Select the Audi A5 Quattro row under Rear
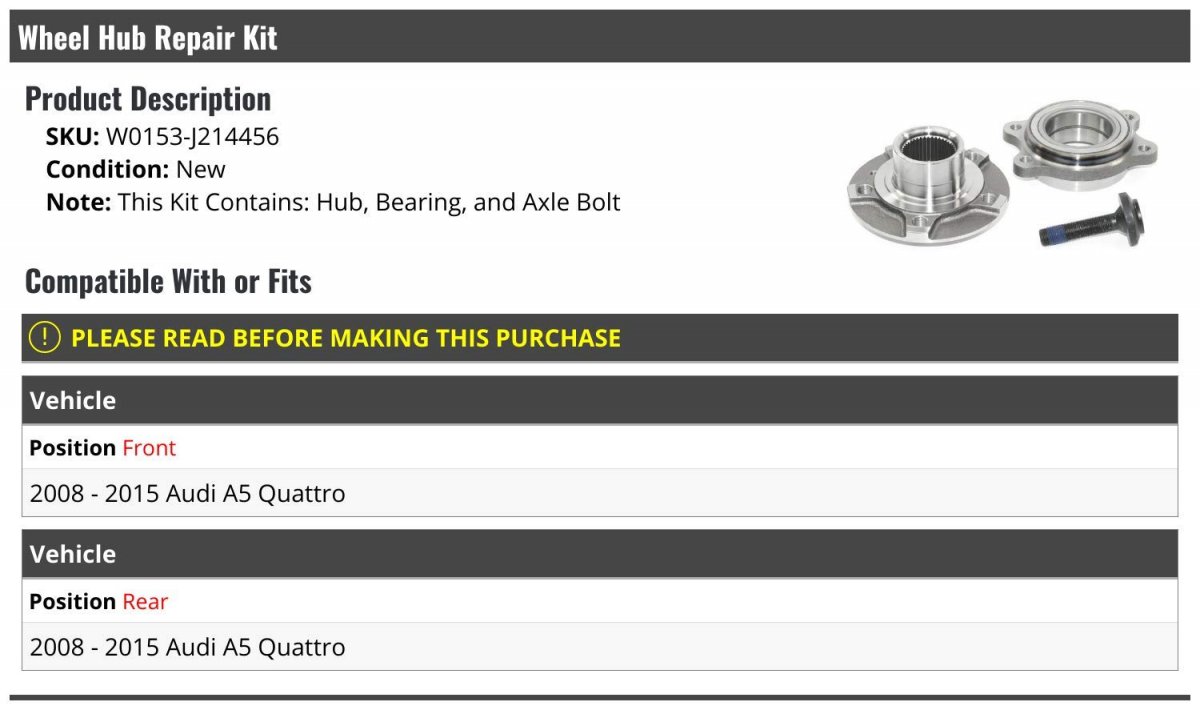The height and width of the screenshot is (710, 1200). pos(187,647)
